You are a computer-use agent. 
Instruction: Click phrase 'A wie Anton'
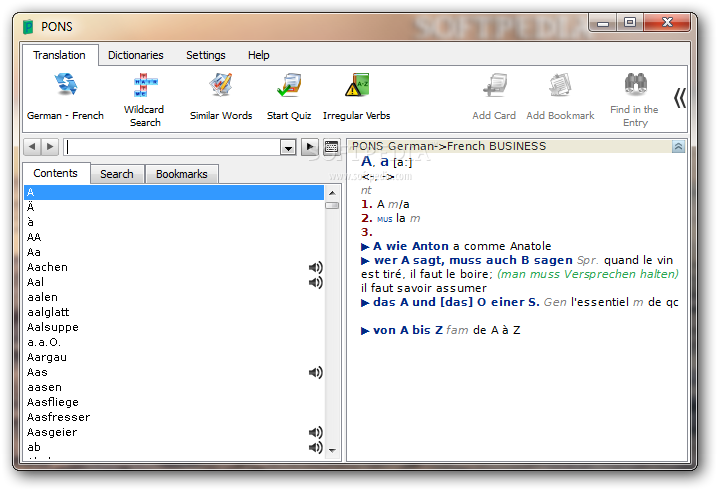411,246
